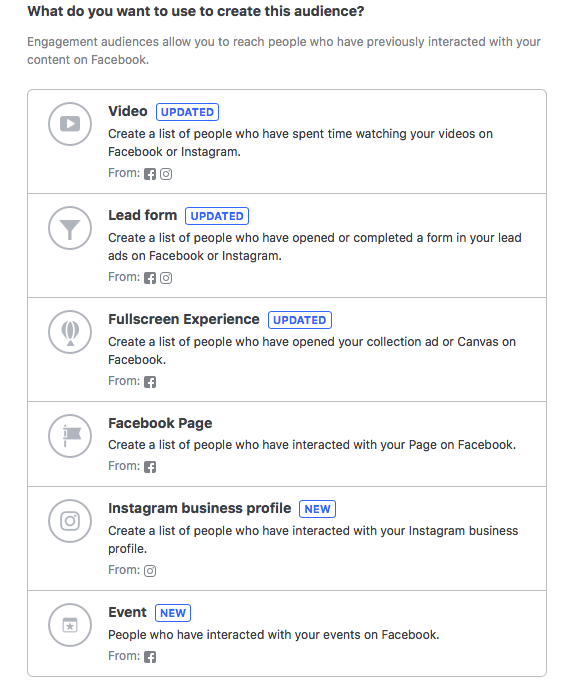Viewport: 570px width, 689px height.
Task: Click Facebook source icon under Event
Action: click(150, 657)
